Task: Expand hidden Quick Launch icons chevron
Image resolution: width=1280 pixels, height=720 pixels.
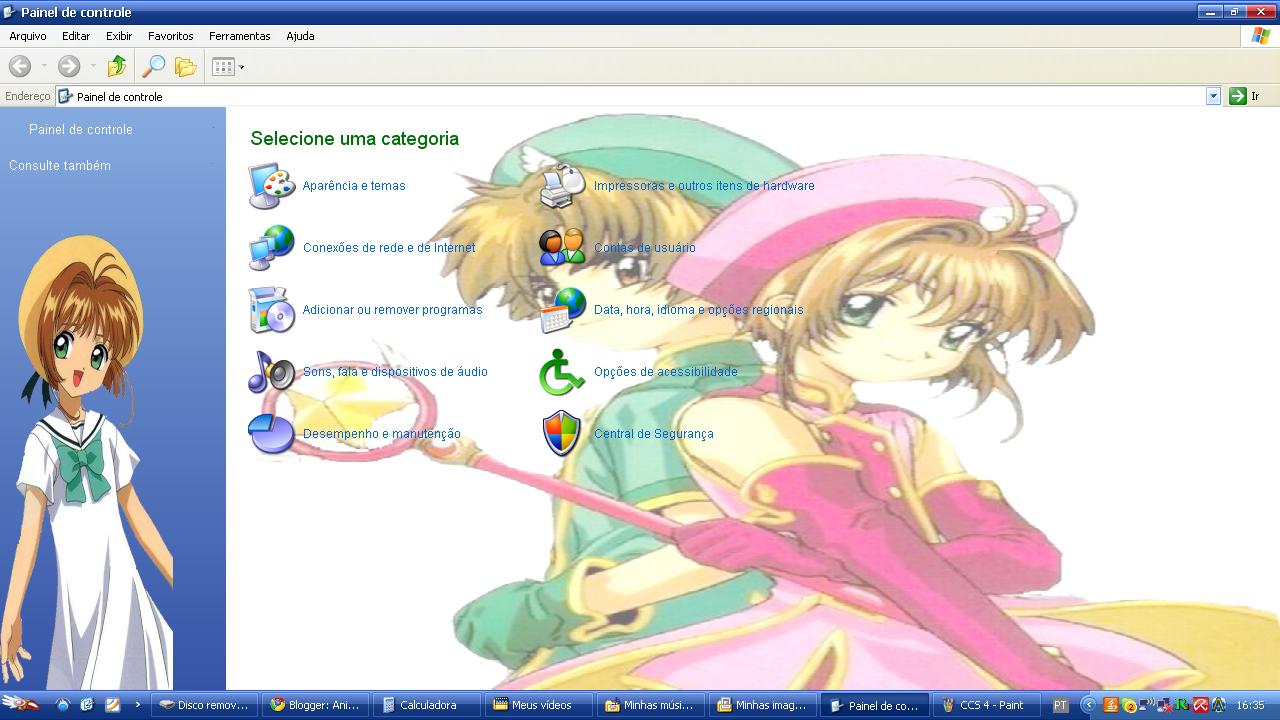Action: click(x=137, y=705)
